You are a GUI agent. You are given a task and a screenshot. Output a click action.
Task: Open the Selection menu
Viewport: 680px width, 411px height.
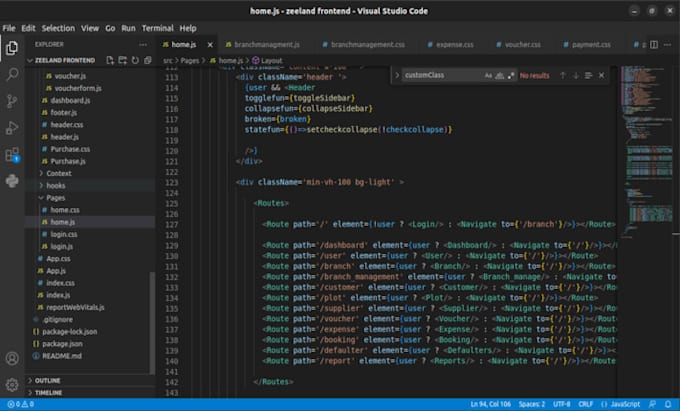pos(58,28)
